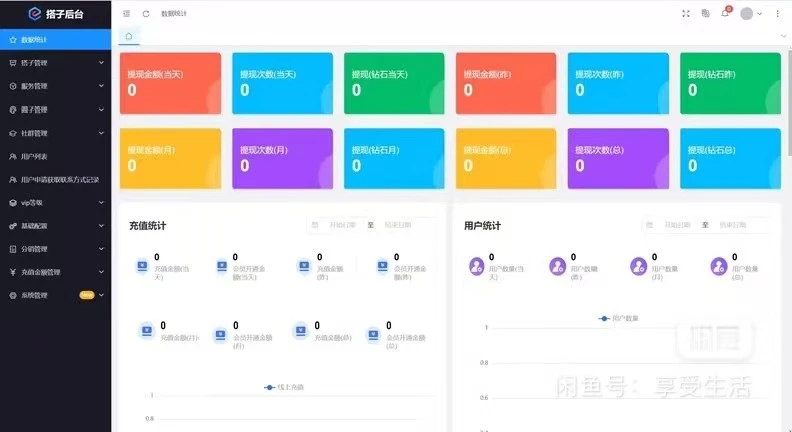Click the 搭子后台 logo icon
This screenshot has height=432, width=792.
[x=34, y=14]
